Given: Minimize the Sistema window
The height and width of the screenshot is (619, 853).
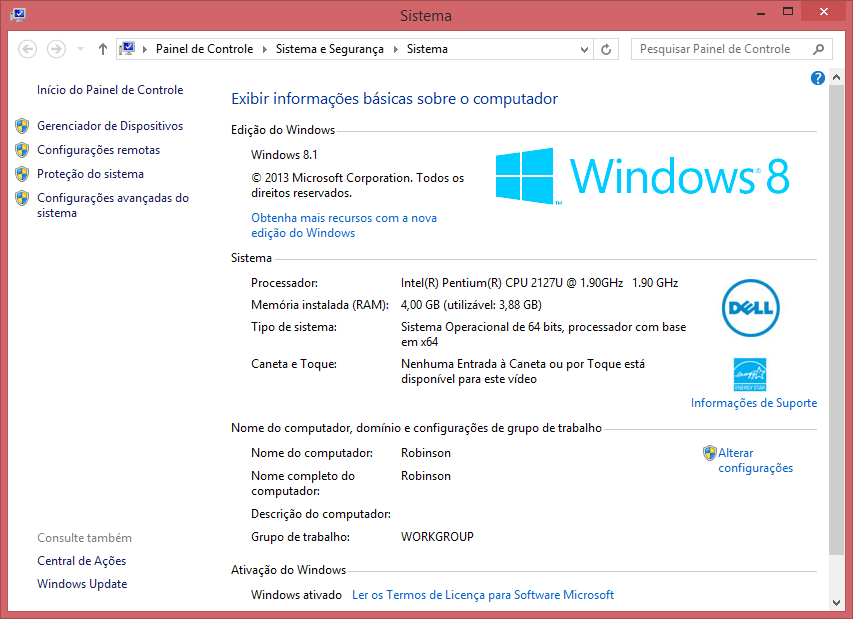Looking at the screenshot, I should [761, 13].
